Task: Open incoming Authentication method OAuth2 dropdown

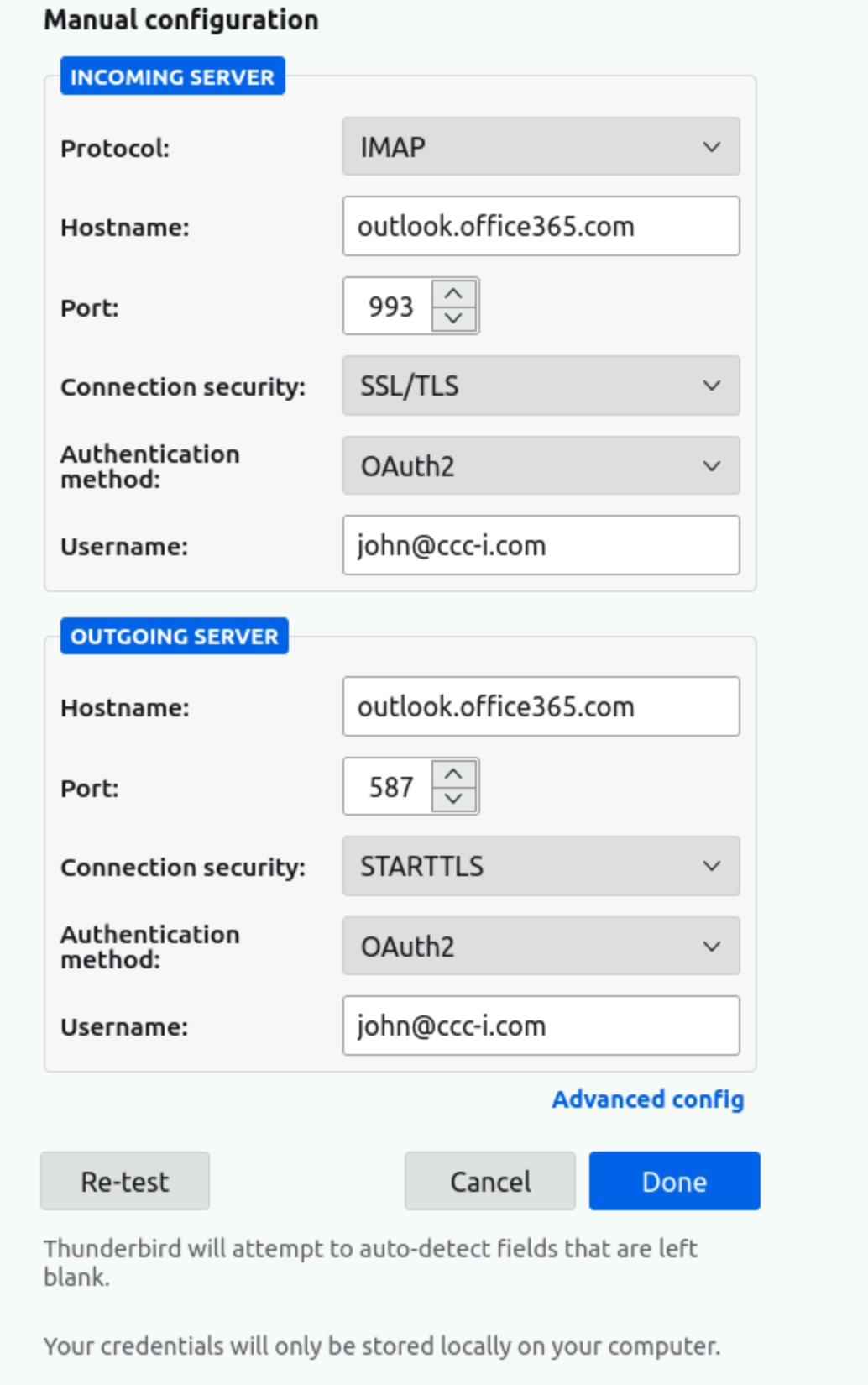Action: pos(541,466)
